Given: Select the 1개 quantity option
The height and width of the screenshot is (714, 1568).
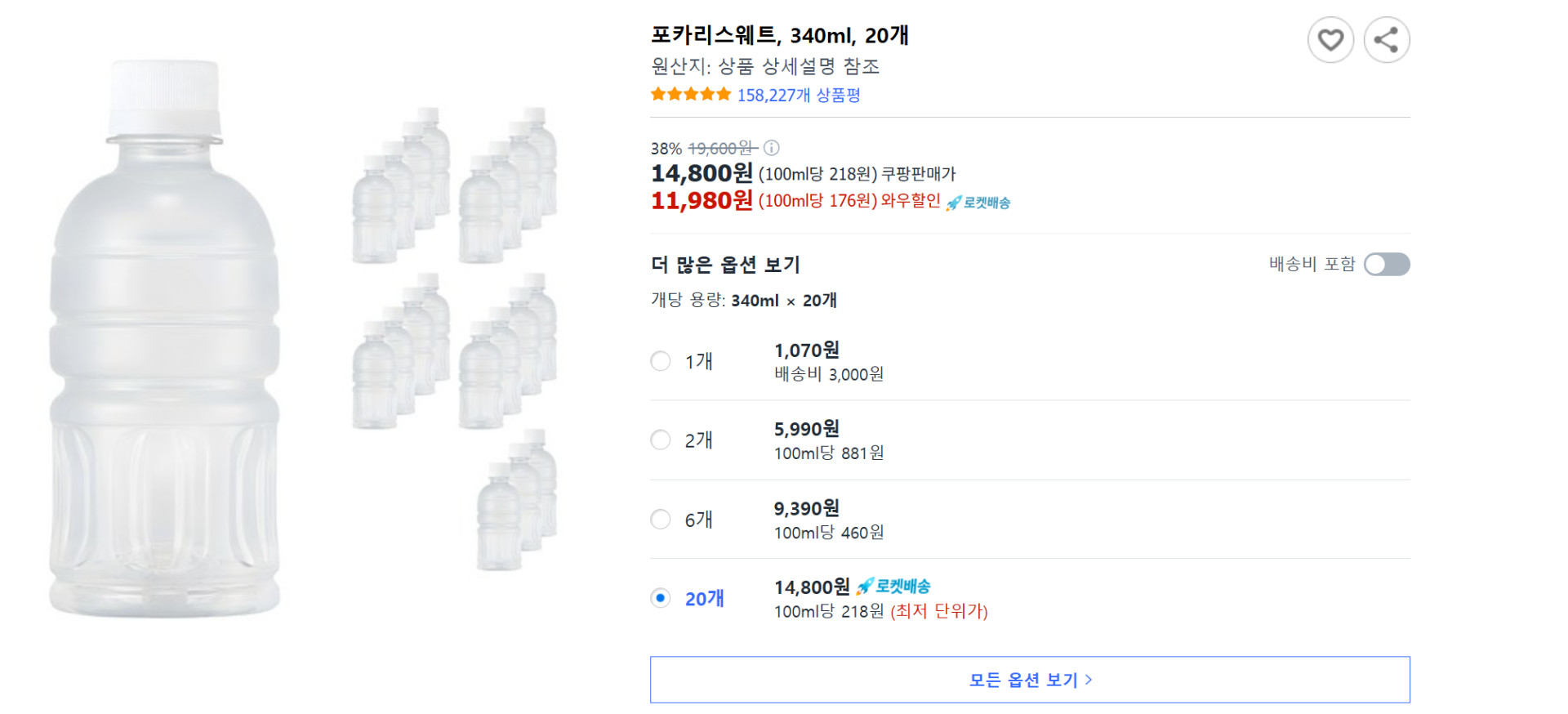Looking at the screenshot, I should 660,360.
